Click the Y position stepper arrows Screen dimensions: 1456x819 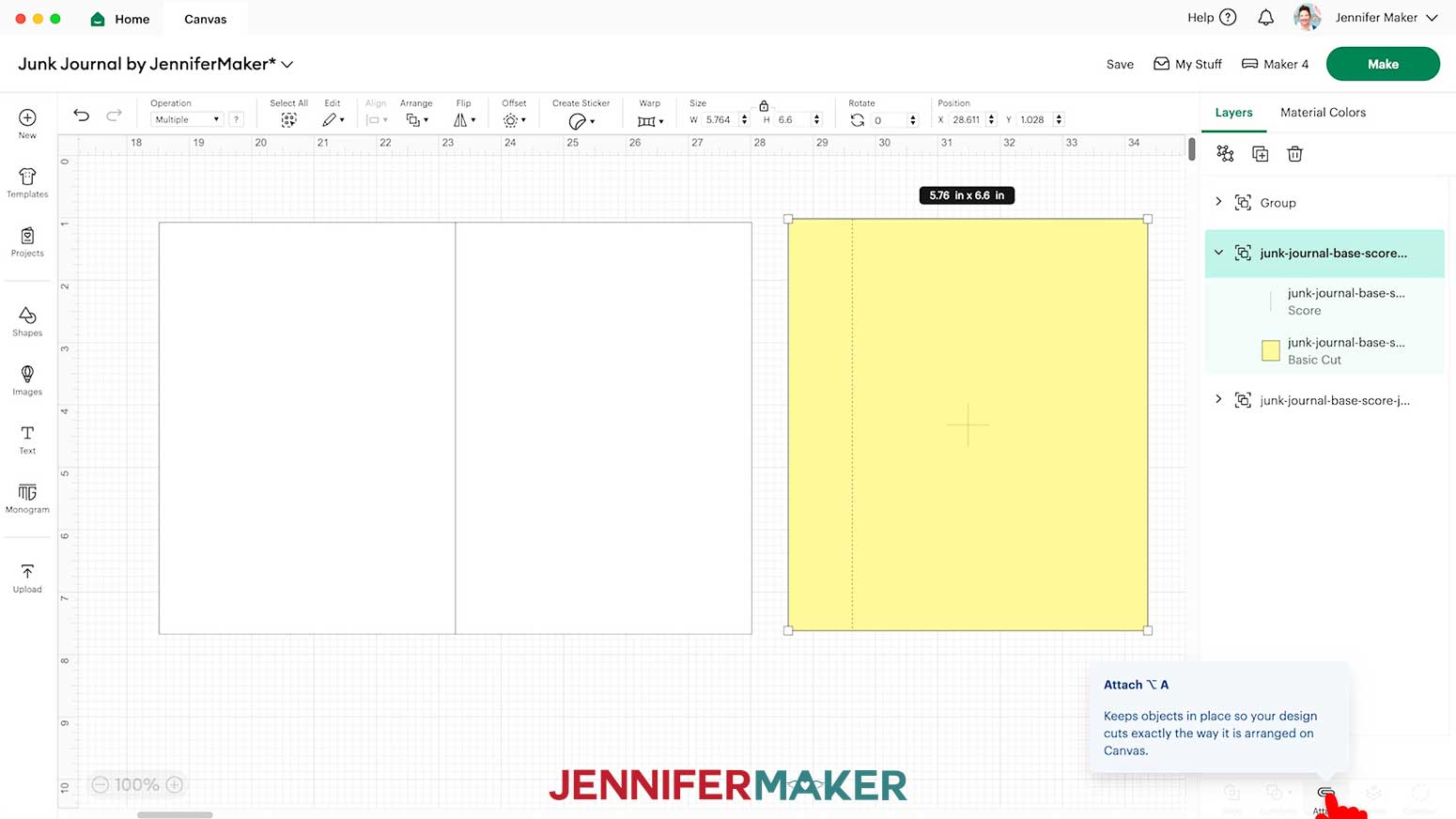pyautogui.click(x=1059, y=119)
